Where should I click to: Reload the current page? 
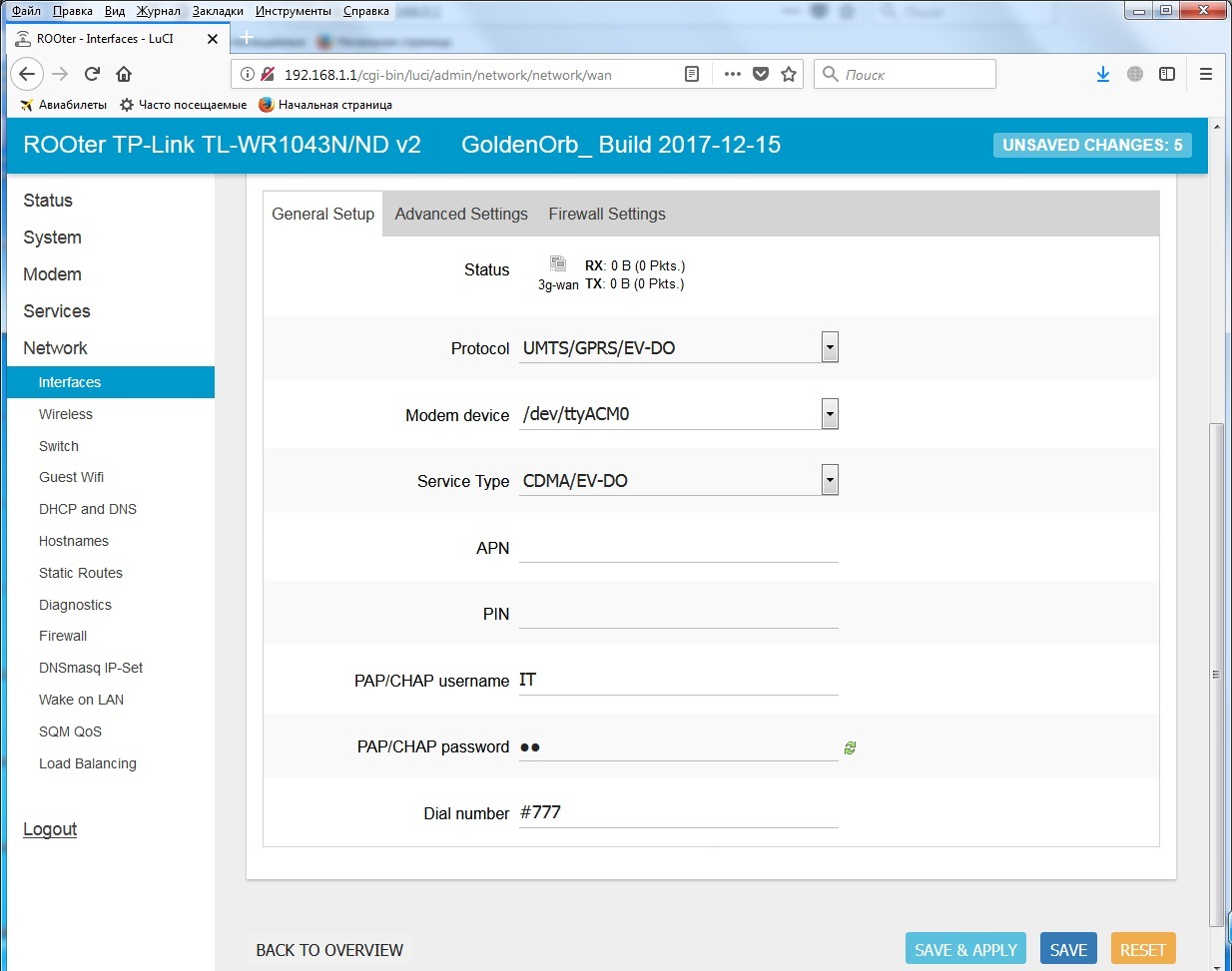tap(92, 74)
